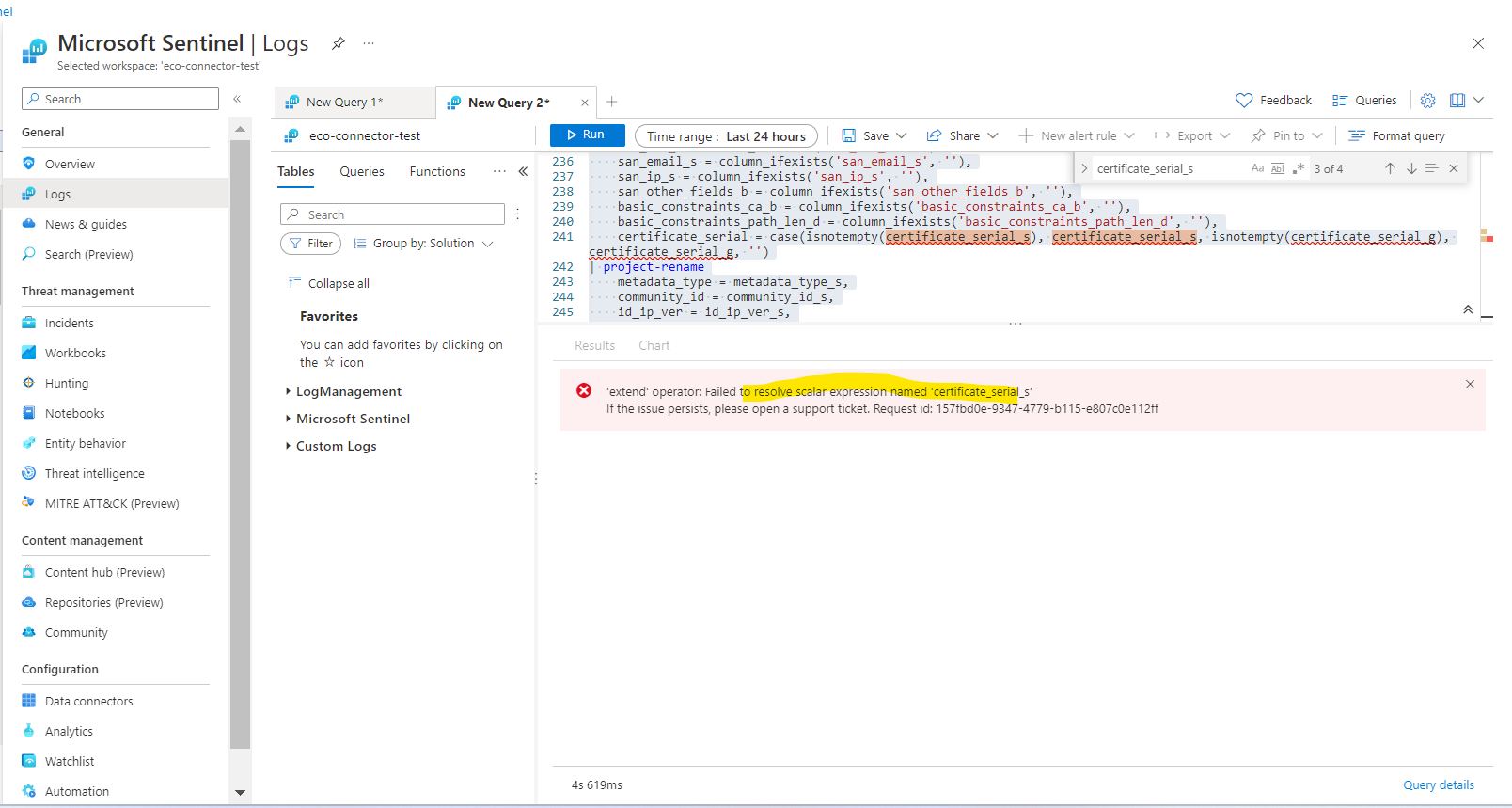Image resolution: width=1512 pixels, height=808 pixels.
Task: Open the Tables tab in side pane
Action: pyautogui.click(x=296, y=171)
